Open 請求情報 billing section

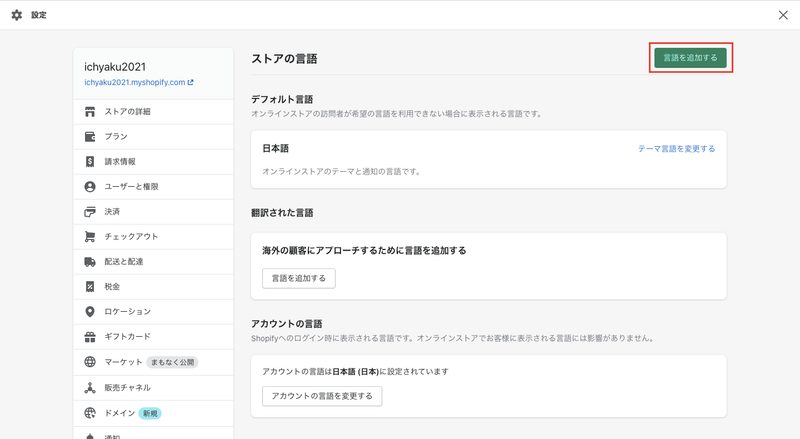[x=154, y=161]
